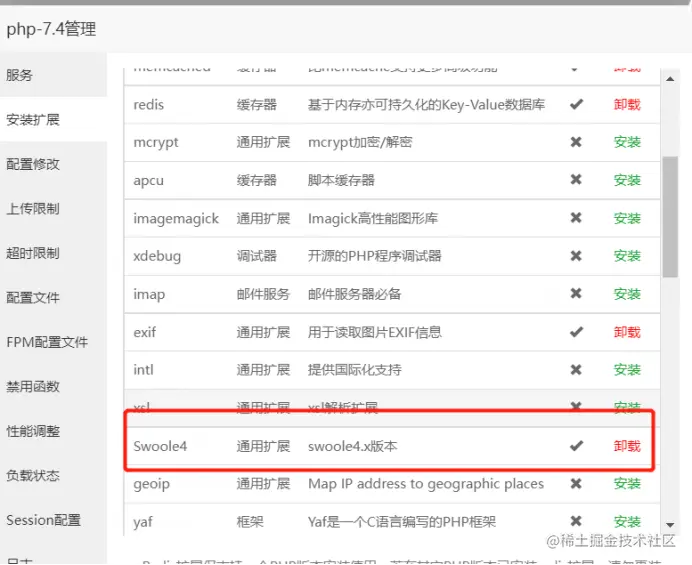The width and height of the screenshot is (692, 565).
Task: Click the 开源的PHP程序调试器 description
Action: click(x=375, y=256)
